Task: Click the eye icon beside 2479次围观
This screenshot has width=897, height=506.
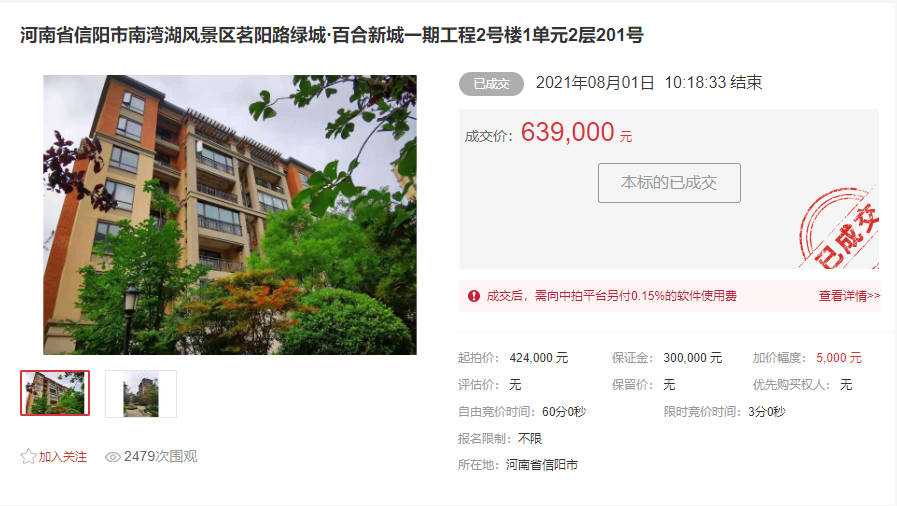Action: (x=113, y=457)
